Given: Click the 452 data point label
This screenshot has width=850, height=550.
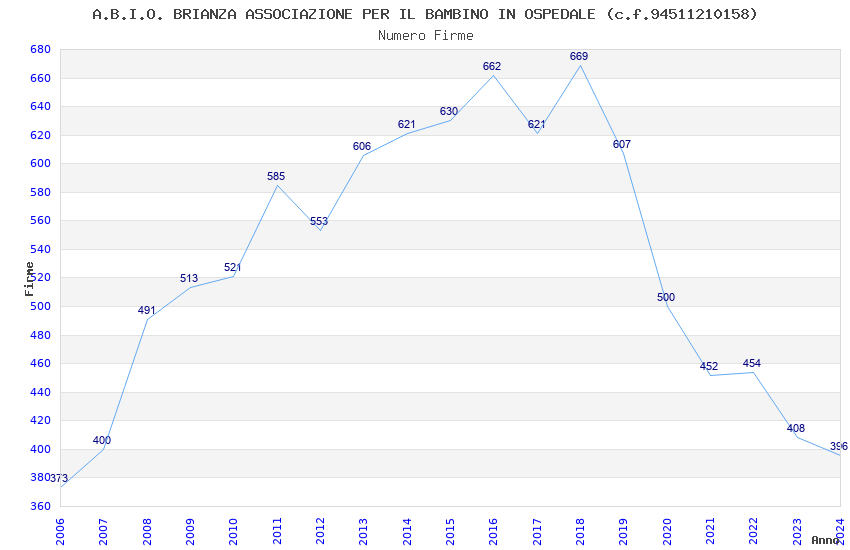Looking at the screenshot, I should tap(709, 366).
